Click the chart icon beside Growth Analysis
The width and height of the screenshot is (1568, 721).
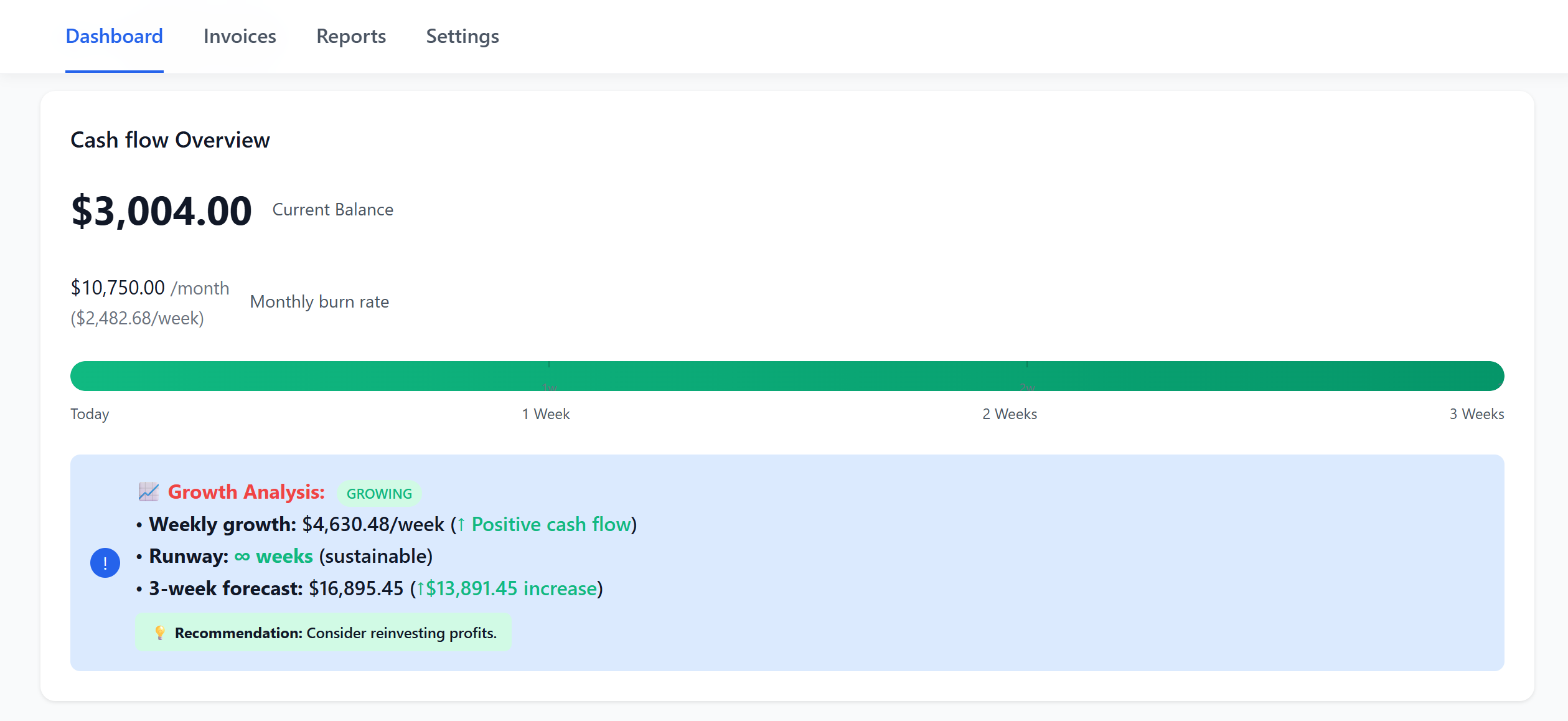tap(148, 492)
